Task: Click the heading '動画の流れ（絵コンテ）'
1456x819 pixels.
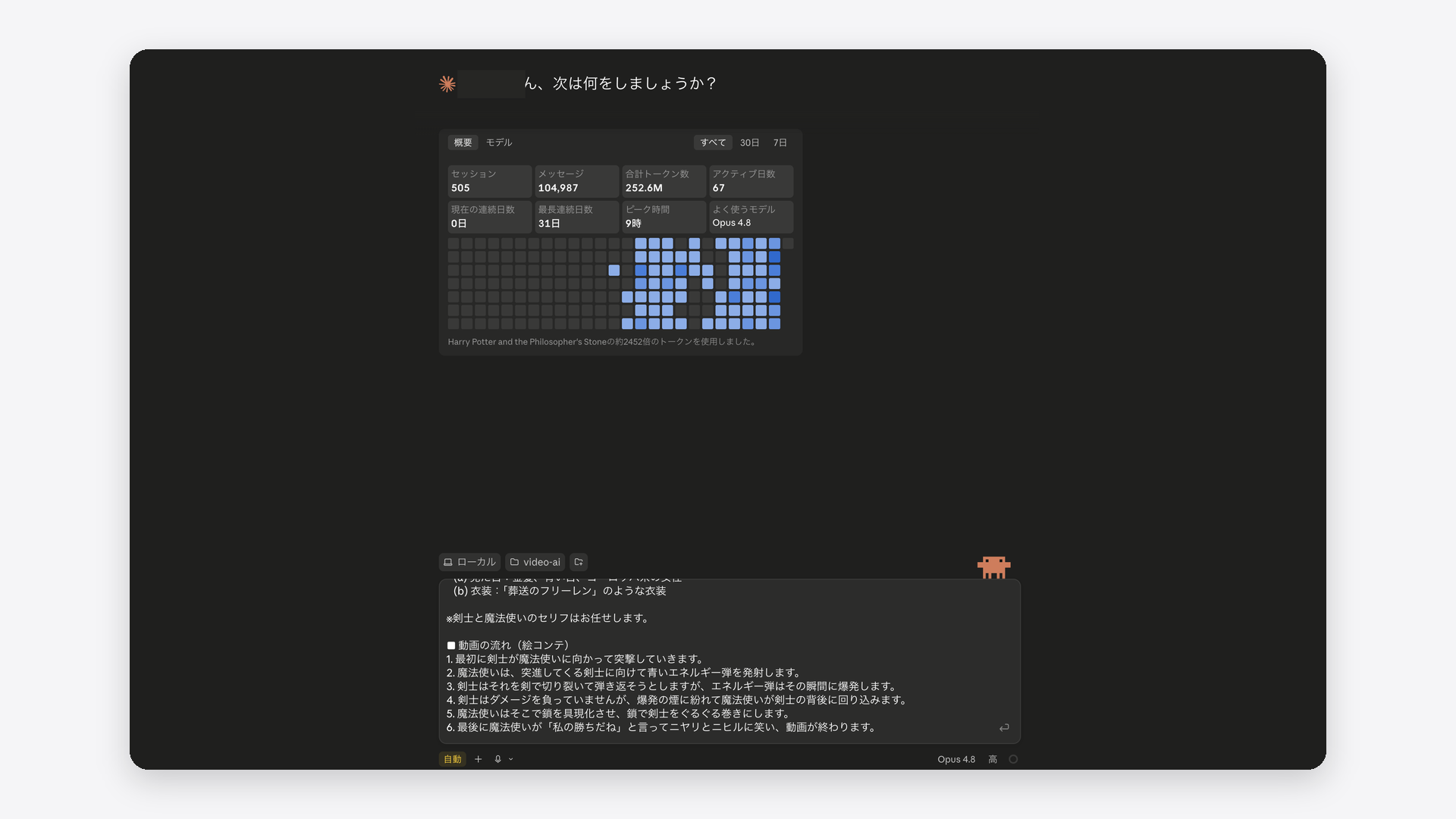Action: pos(514,645)
